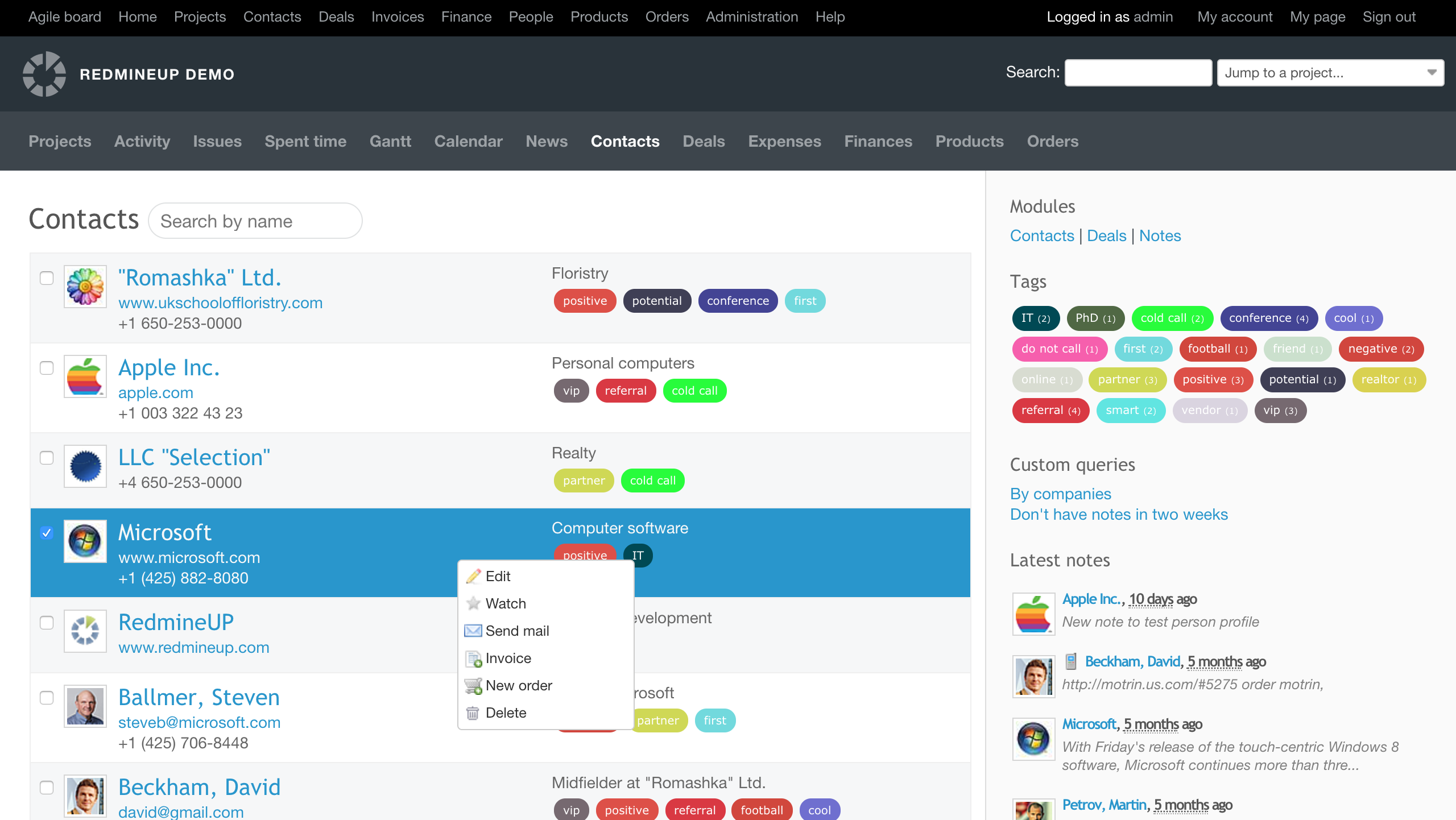The height and width of the screenshot is (820, 1456).
Task: Select the Watch star icon for Microsoft
Action: click(x=474, y=603)
